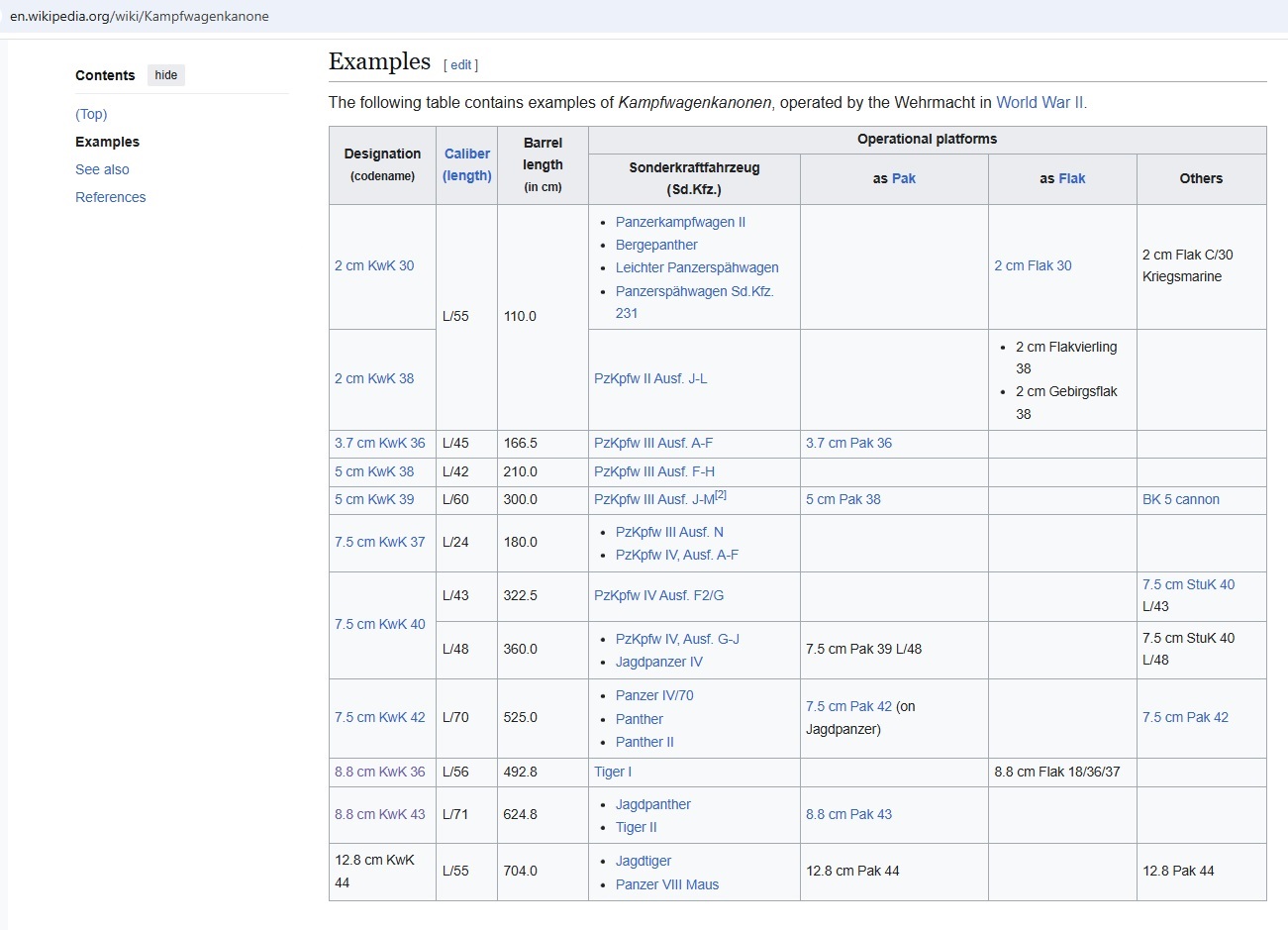Open the BK 5 cannon link
1288x930 pixels.
pos(1181,499)
